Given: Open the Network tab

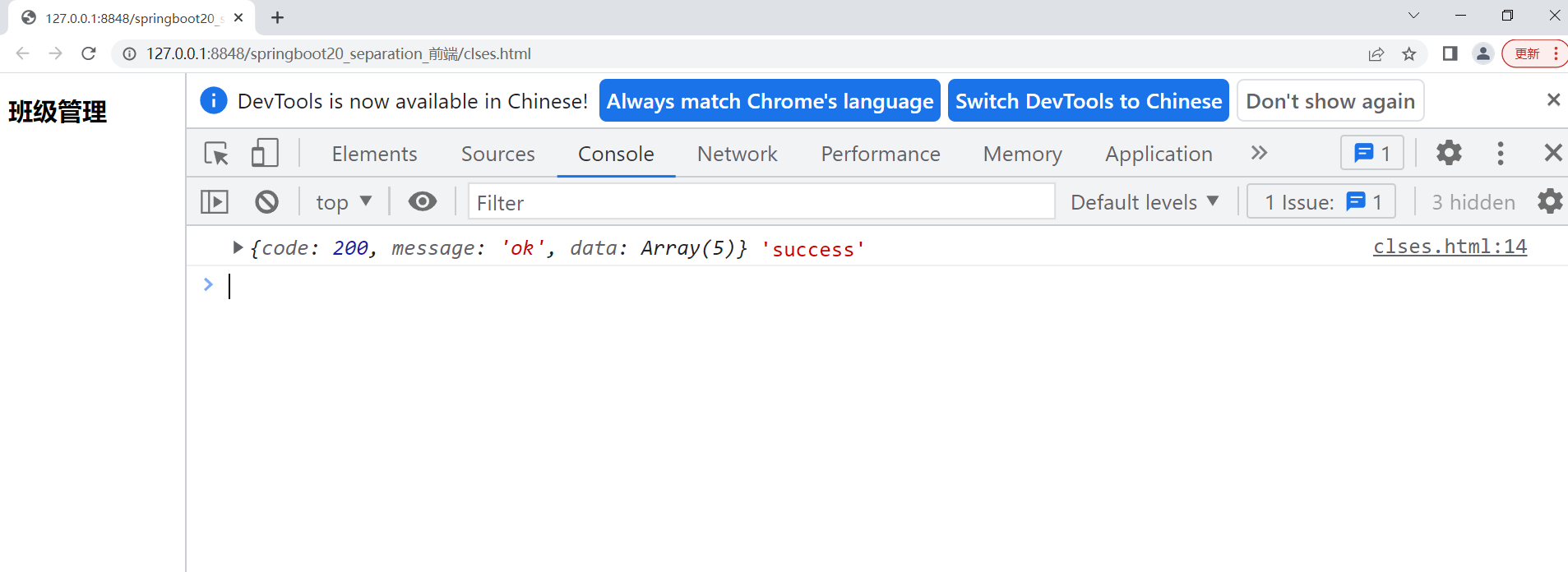Looking at the screenshot, I should click(737, 154).
